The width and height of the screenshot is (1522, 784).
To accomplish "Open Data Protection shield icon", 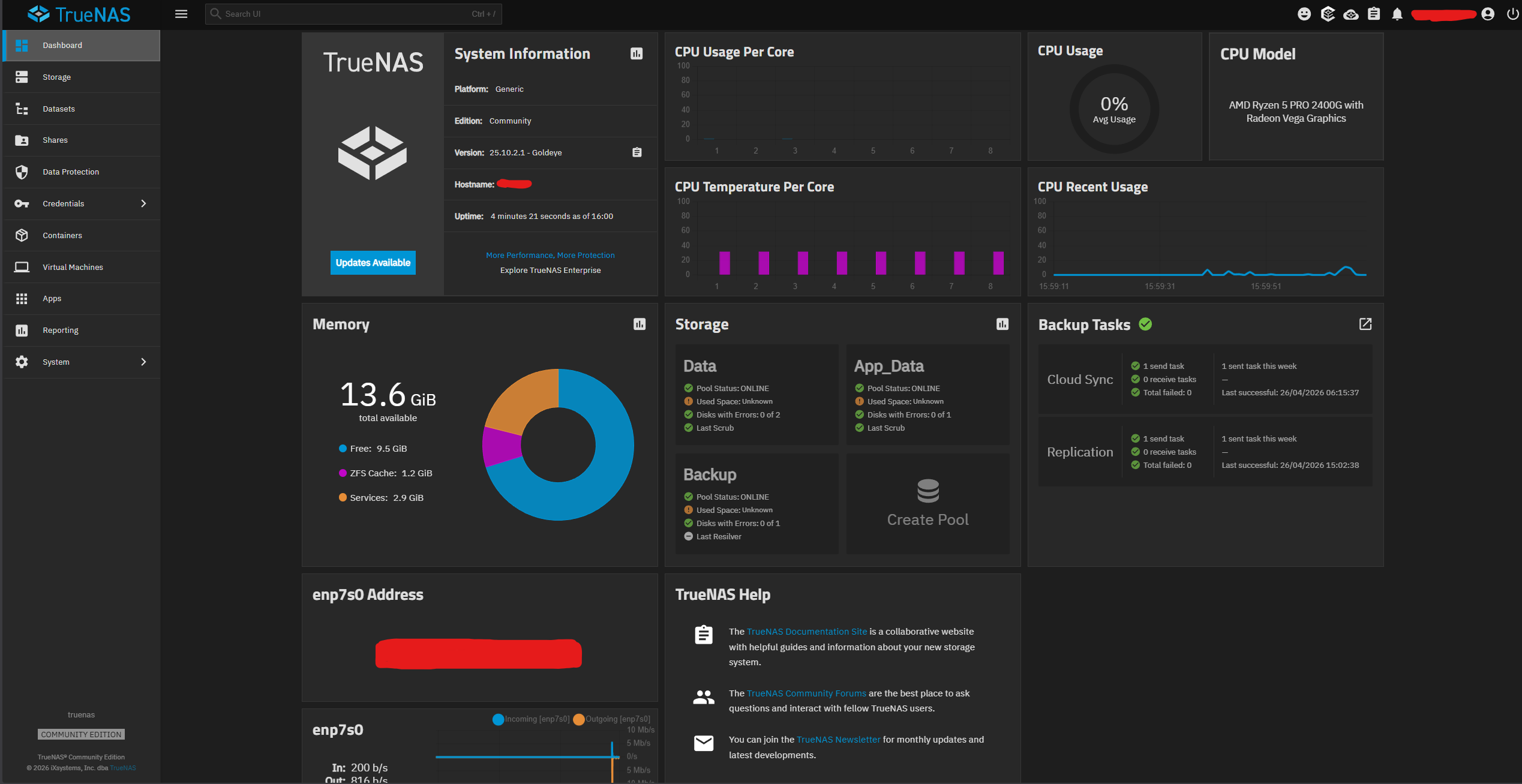I will point(22,172).
